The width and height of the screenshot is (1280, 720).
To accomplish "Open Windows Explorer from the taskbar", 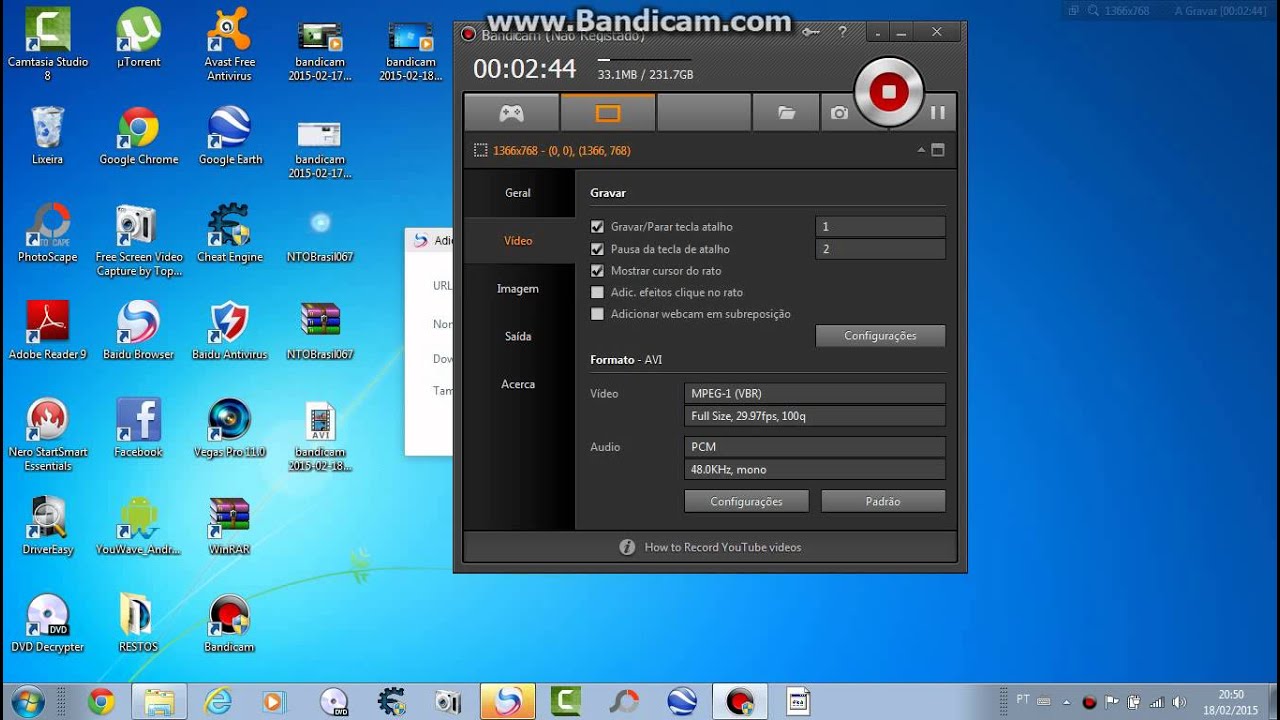I will click(x=159, y=702).
